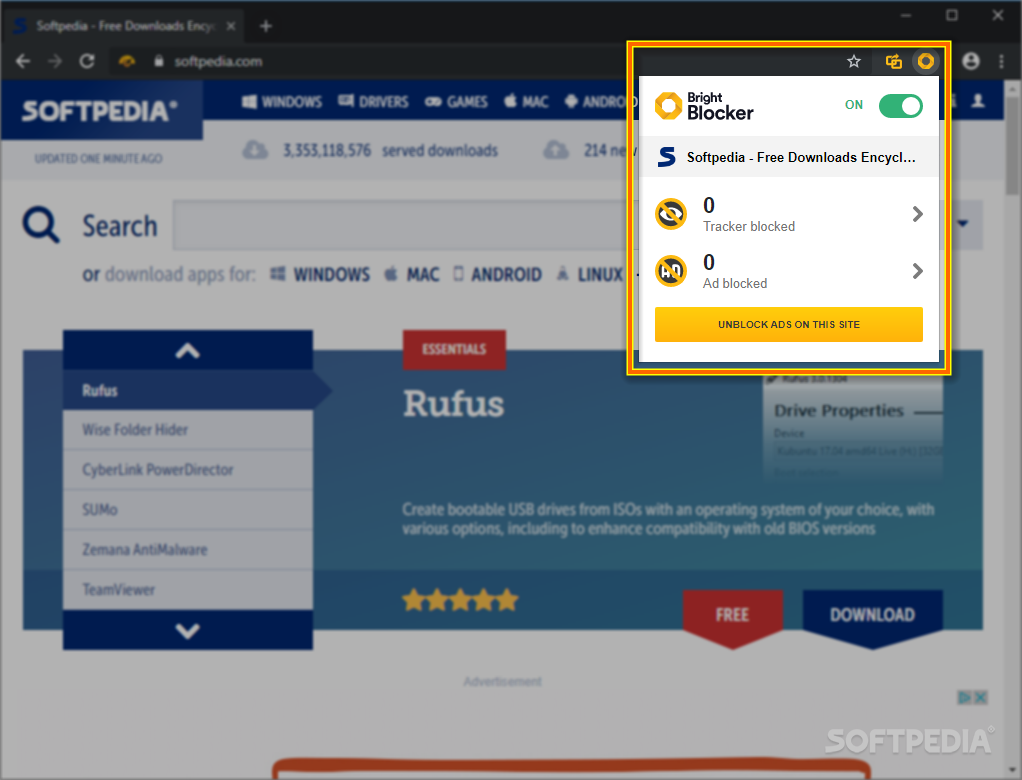
Task: Open Chrome's three-dot menu
Action: (x=1001, y=61)
